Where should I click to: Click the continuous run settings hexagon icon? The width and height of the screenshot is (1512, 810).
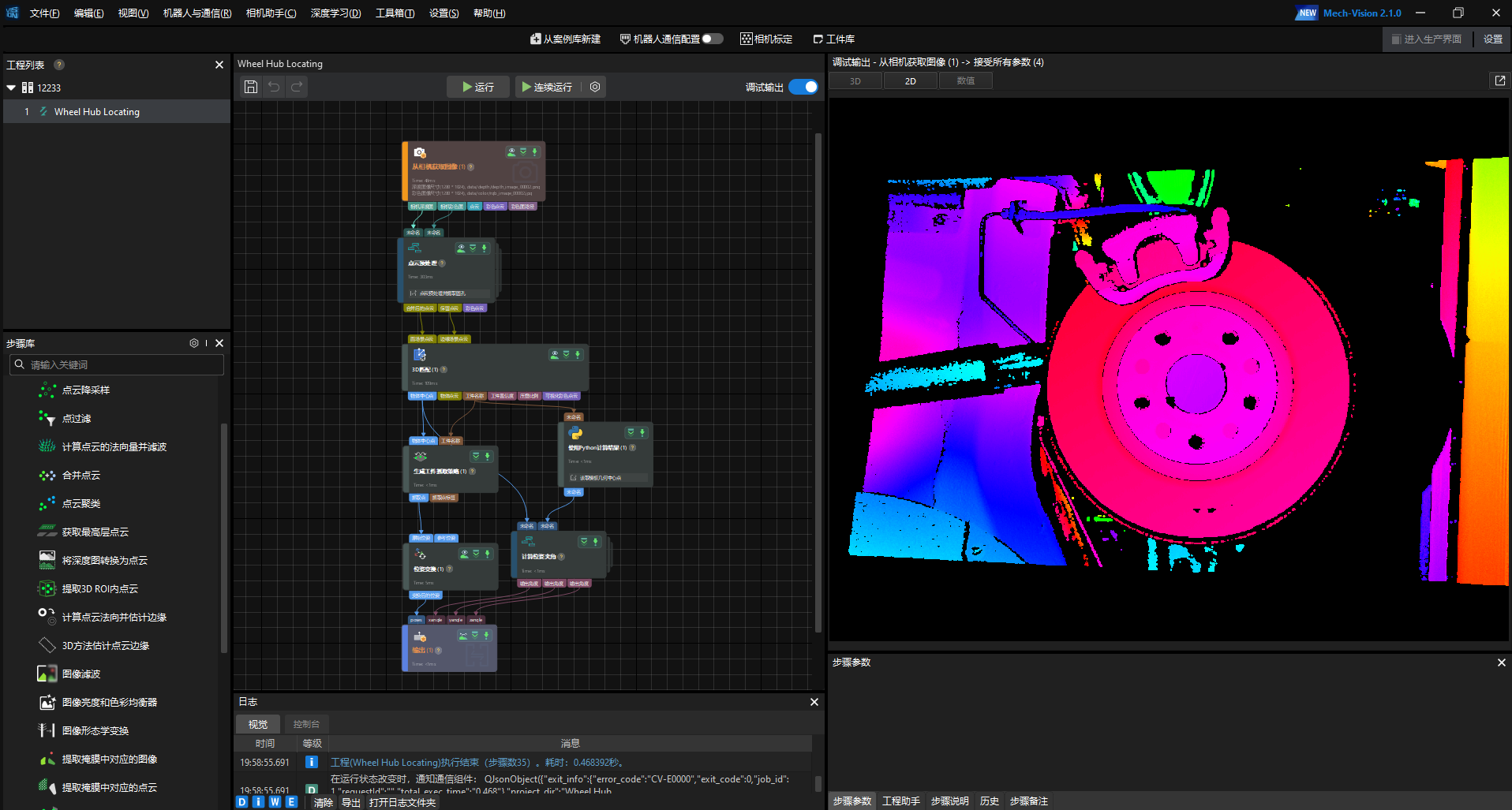coord(595,87)
